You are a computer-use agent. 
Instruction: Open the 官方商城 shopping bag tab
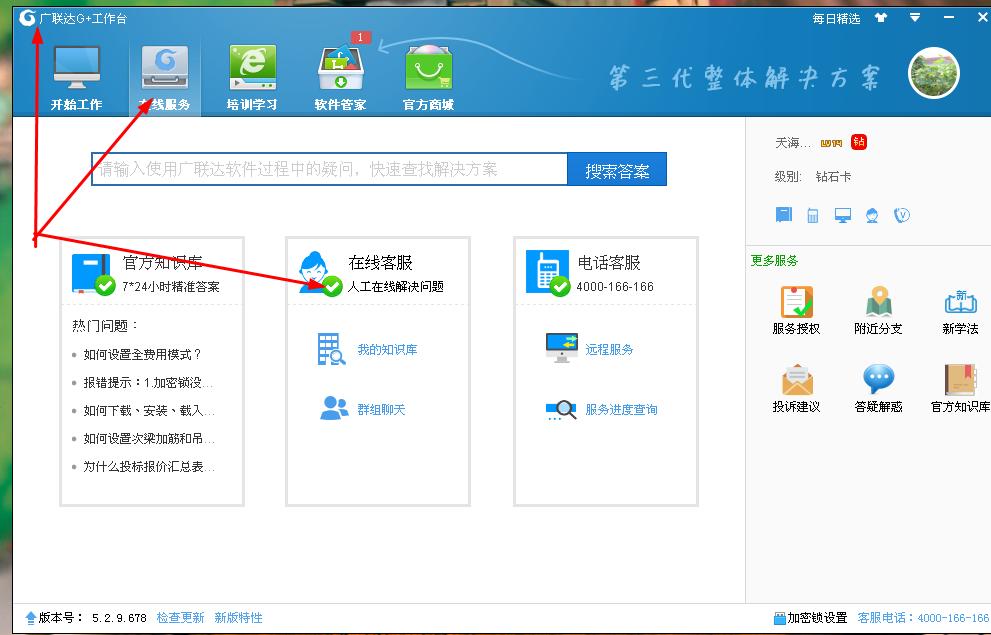[x=429, y=78]
